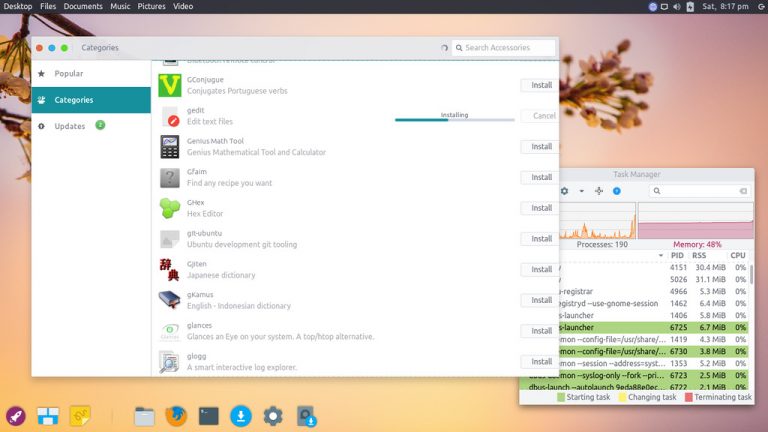Click the Genius Math Tool calculator icon

tap(169, 147)
